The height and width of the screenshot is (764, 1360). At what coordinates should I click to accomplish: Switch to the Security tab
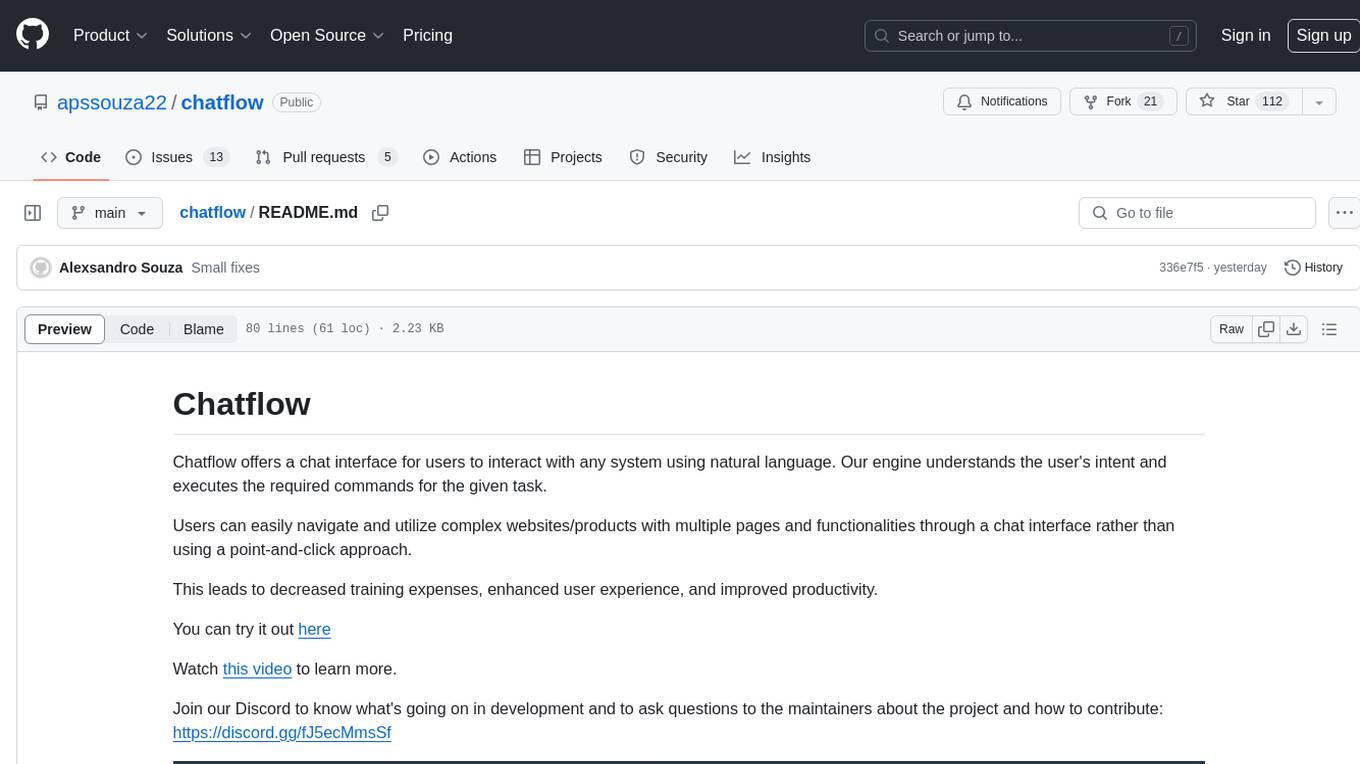(x=668, y=157)
